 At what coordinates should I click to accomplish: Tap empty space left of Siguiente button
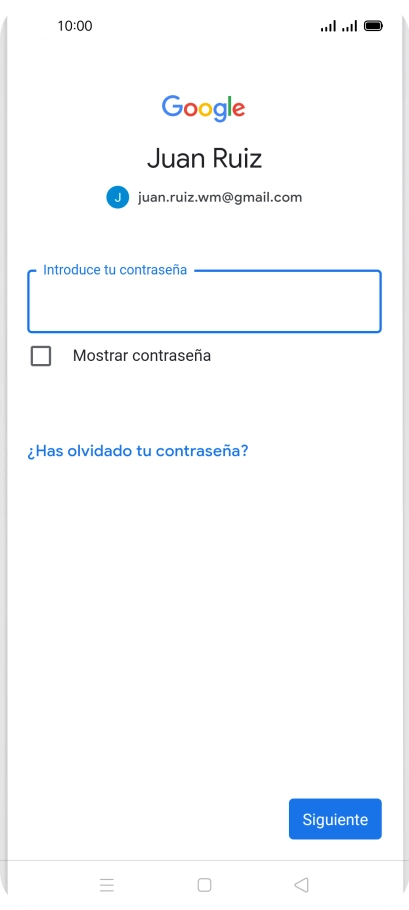point(151,819)
